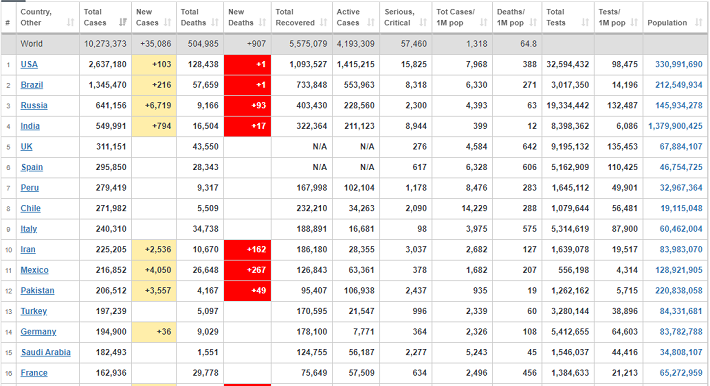Select World new cases +35,086
710x386 pixels.
coord(156,44)
